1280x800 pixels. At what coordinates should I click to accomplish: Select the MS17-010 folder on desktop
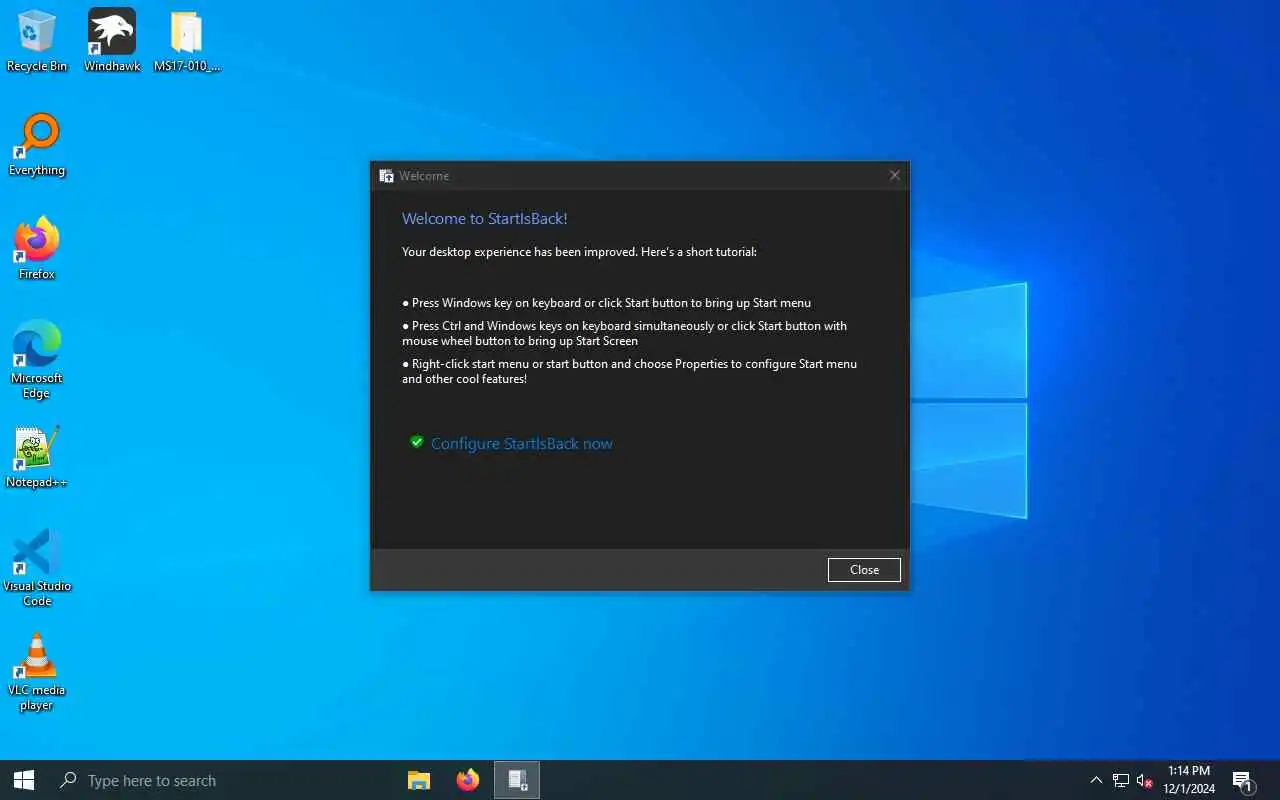pos(187,41)
